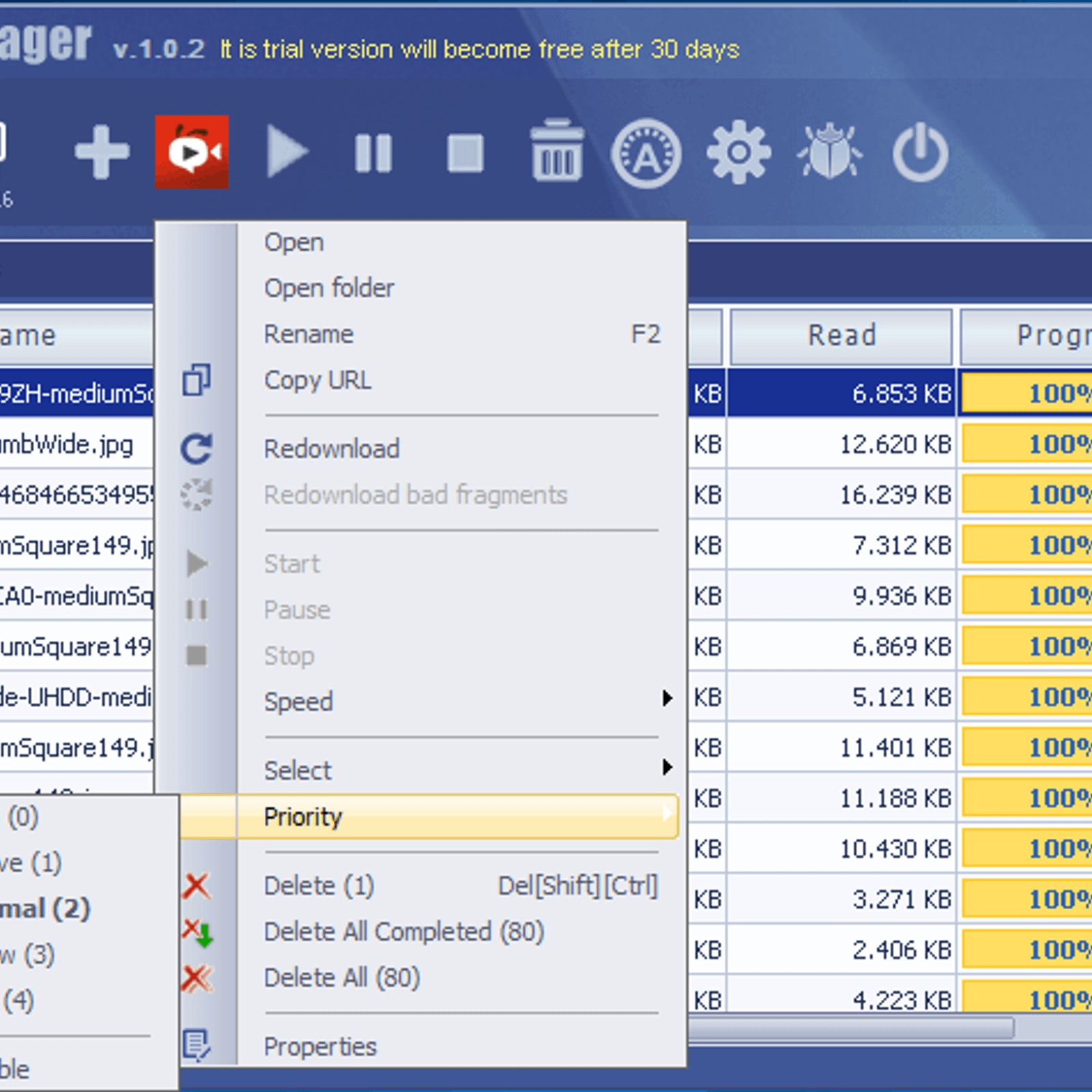This screenshot has width=1092, height=1092.
Task: Select the mbWide.jpg file row
Action: 76,444
